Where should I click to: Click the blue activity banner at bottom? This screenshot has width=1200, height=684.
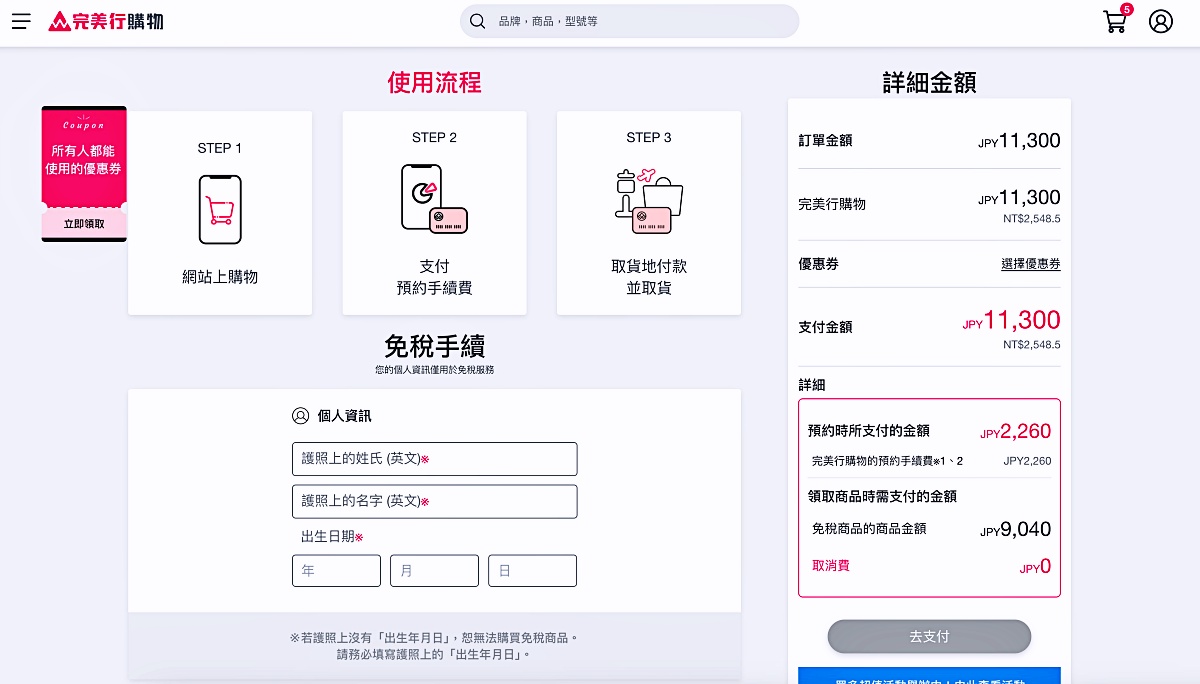(x=929, y=676)
